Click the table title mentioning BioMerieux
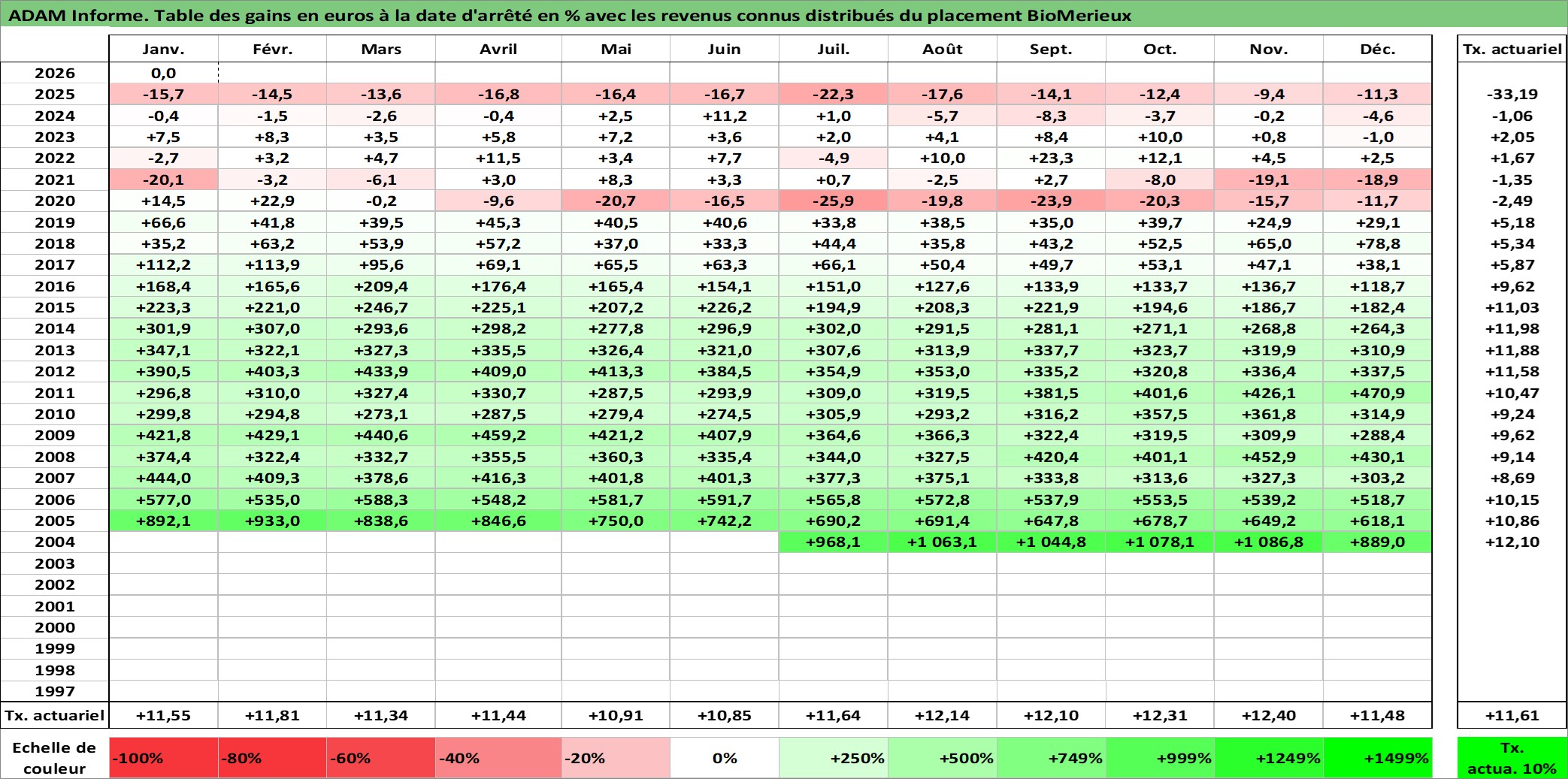Viewport: 1568px width, 779px height. click(x=570, y=15)
